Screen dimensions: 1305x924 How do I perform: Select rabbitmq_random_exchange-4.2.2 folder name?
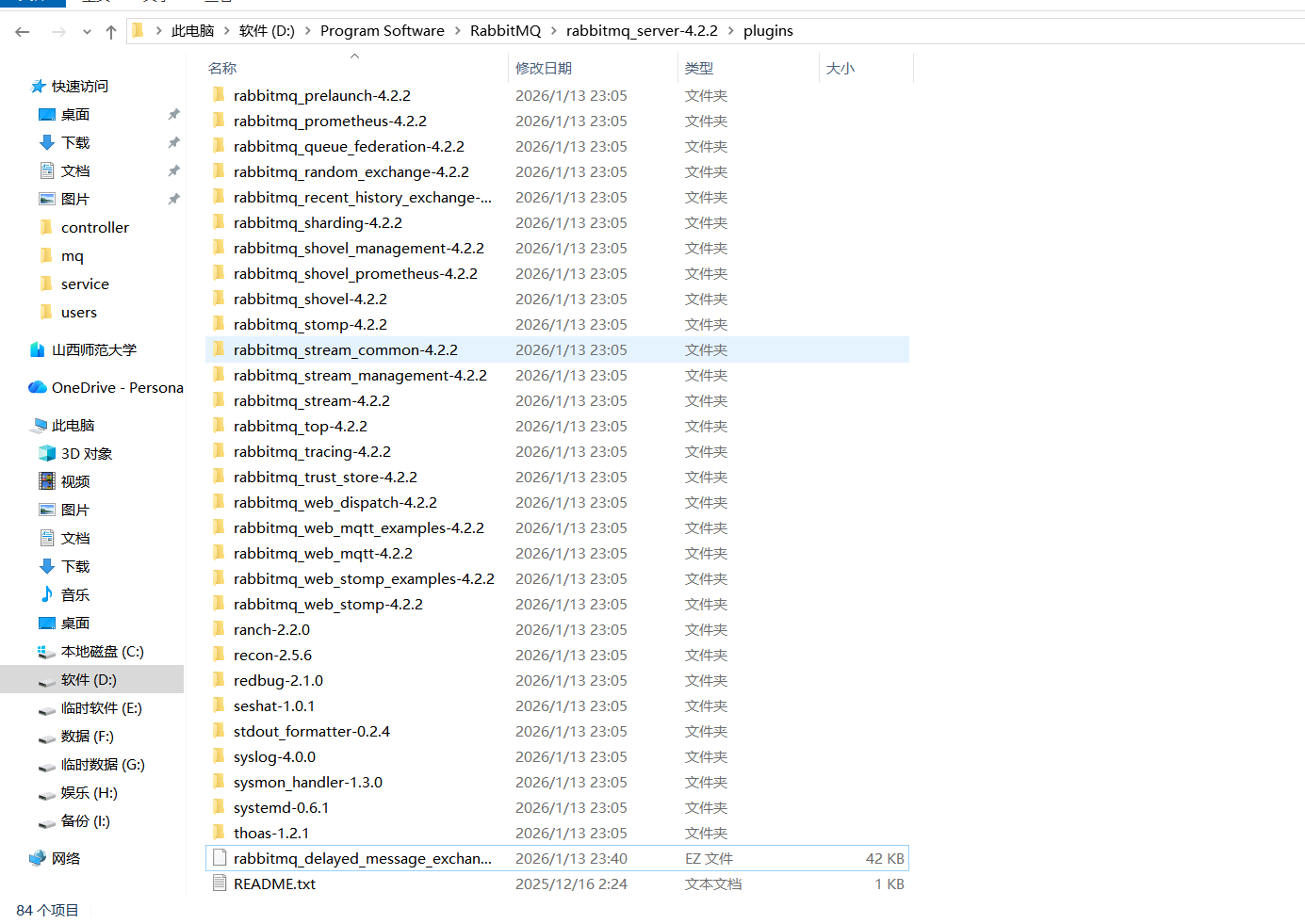[x=351, y=172]
